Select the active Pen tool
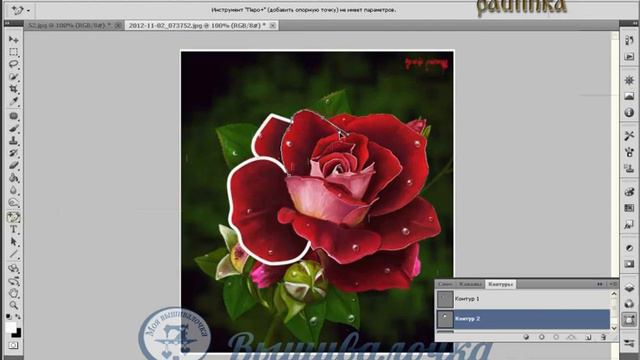This screenshot has width=640, height=360. (x=13, y=217)
